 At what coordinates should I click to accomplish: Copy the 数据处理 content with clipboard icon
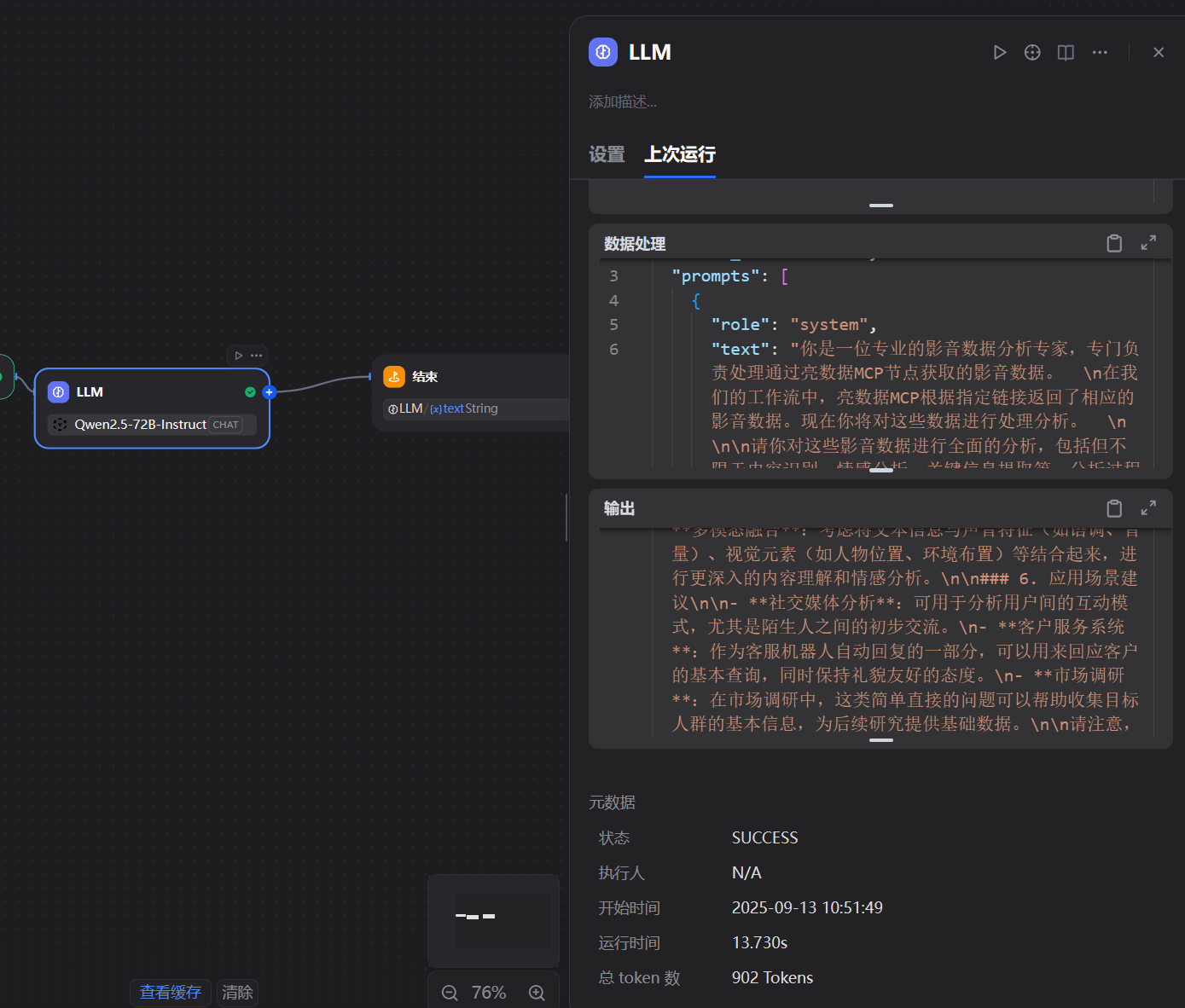click(1114, 243)
